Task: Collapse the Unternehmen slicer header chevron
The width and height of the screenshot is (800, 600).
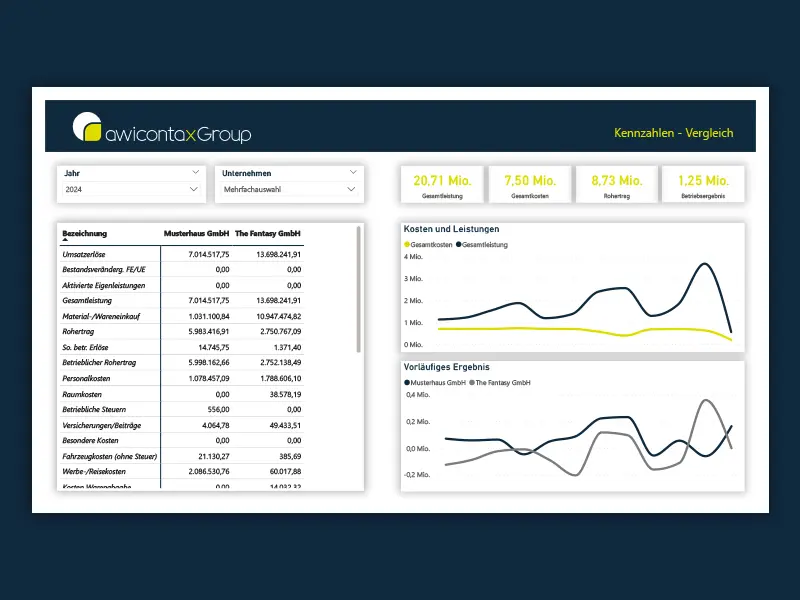Action: point(351,172)
